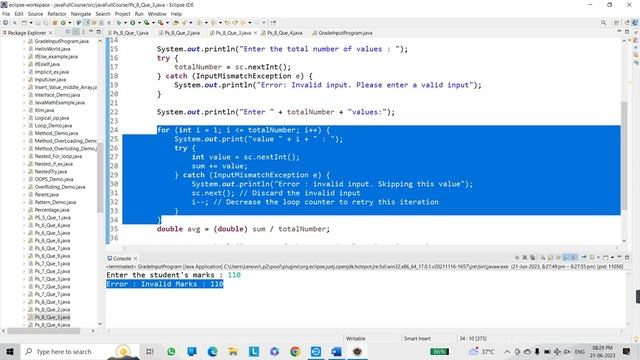This screenshot has width=640, height=360.
Task: Click the green Run button in toolbar
Action: 133,22
